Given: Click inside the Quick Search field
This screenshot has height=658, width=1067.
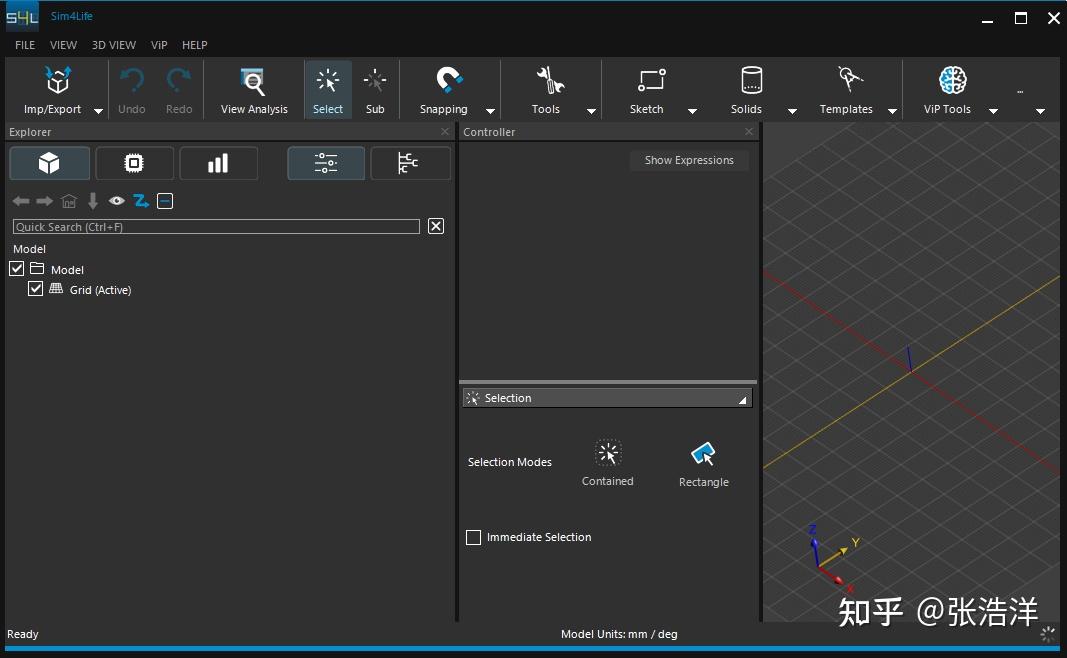Looking at the screenshot, I should click(216, 226).
